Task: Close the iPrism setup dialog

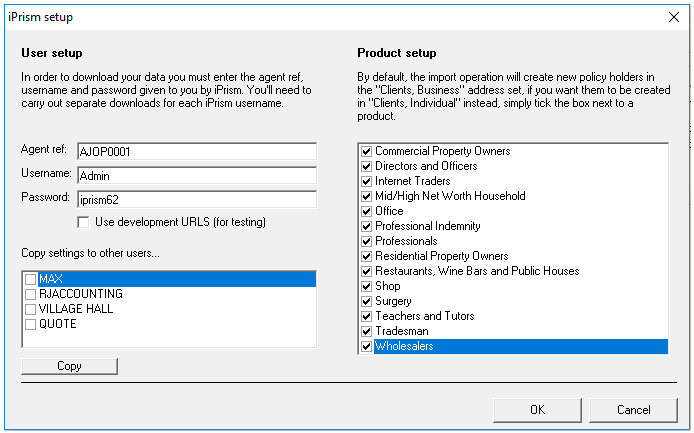Action: (671, 17)
